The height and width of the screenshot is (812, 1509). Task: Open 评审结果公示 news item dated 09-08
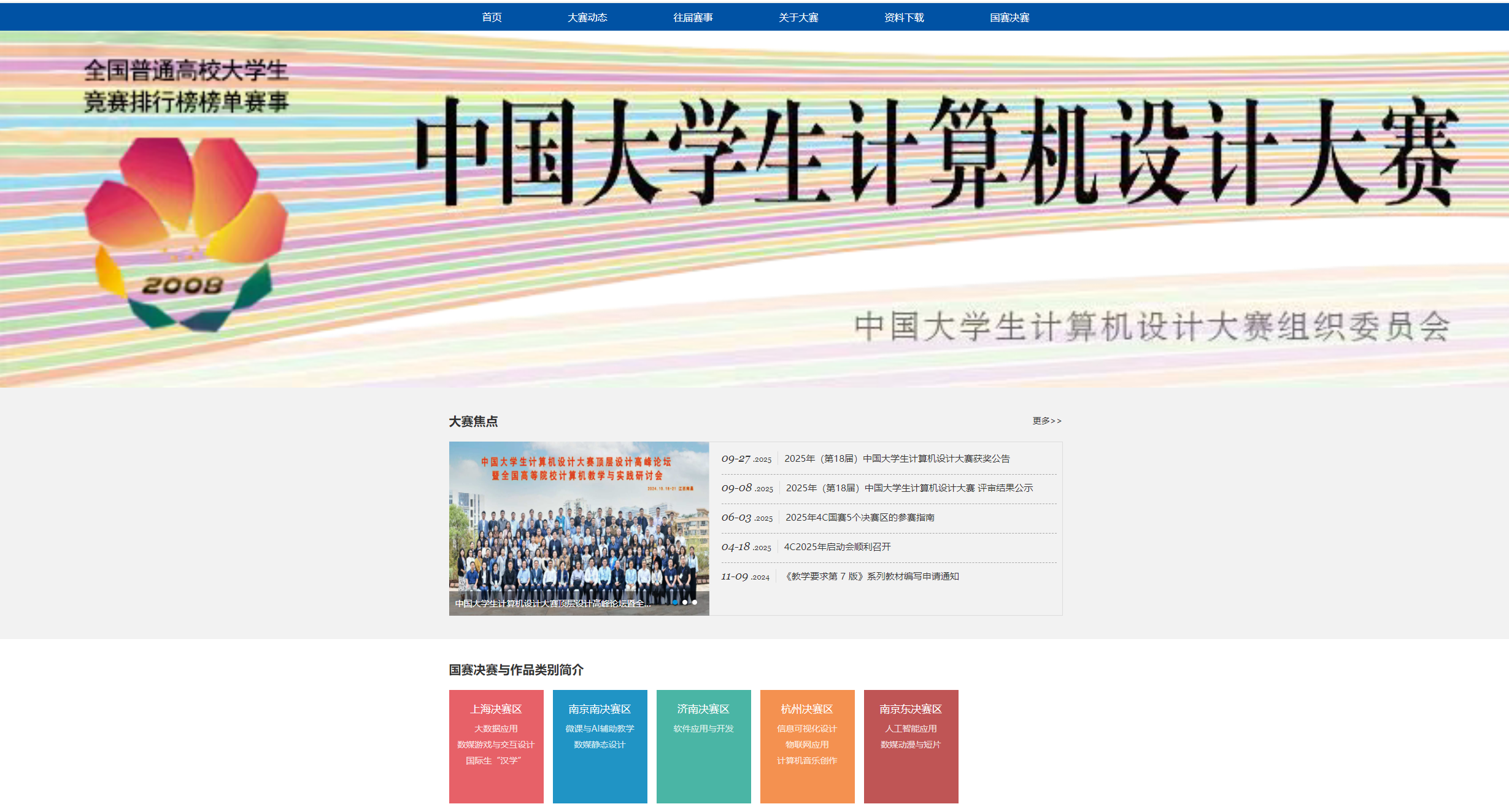[x=909, y=488]
